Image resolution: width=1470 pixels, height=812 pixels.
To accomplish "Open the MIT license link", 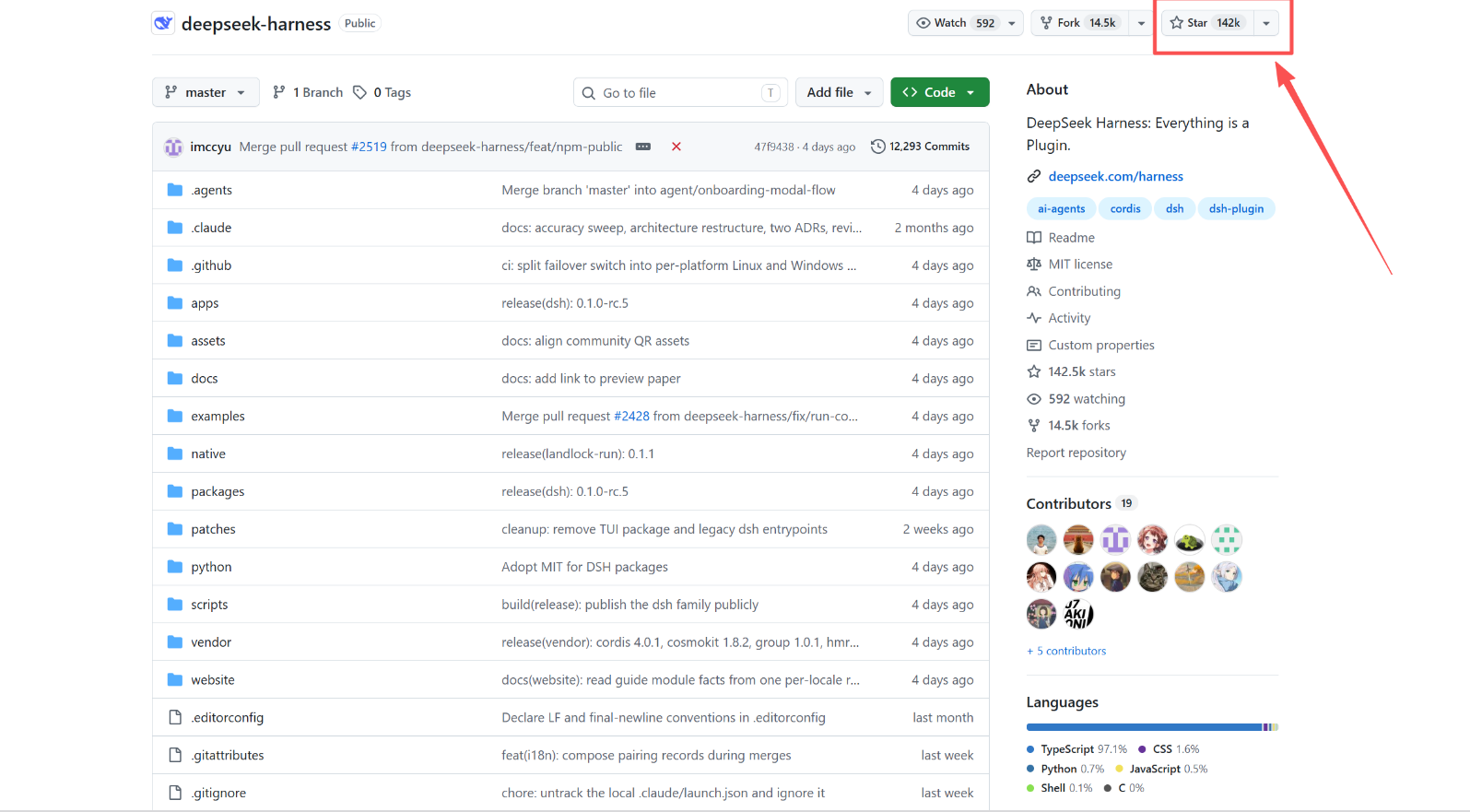I will point(1070,265).
